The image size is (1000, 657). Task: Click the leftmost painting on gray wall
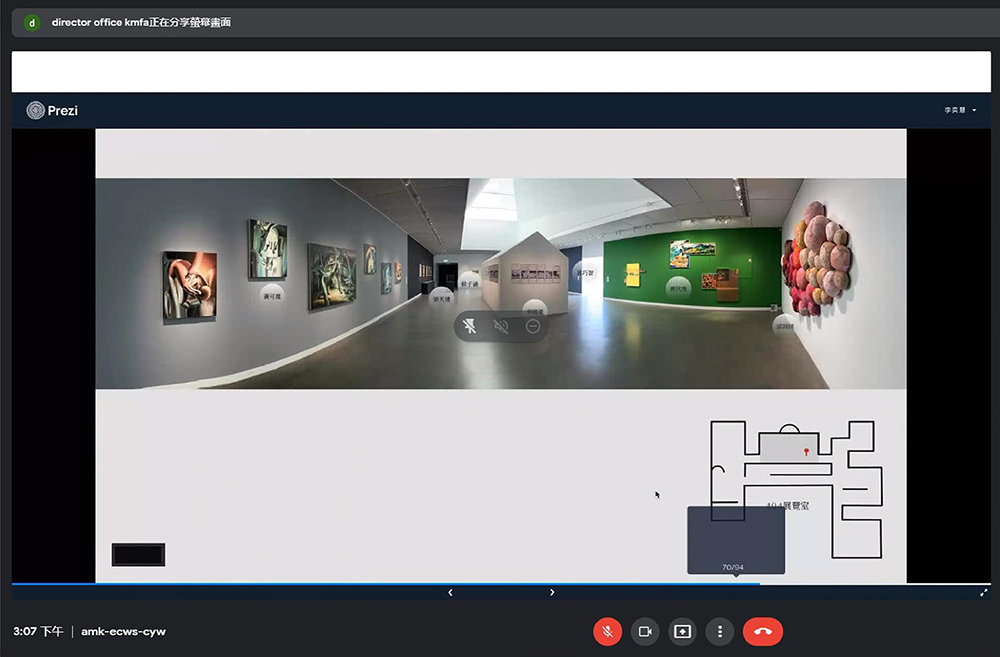(x=189, y=285)
